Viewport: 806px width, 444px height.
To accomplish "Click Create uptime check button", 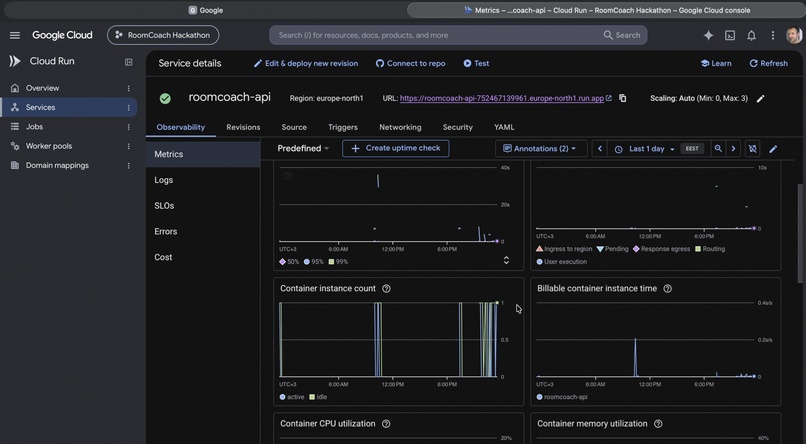I will pyautogui.click(x=396, y=149).
